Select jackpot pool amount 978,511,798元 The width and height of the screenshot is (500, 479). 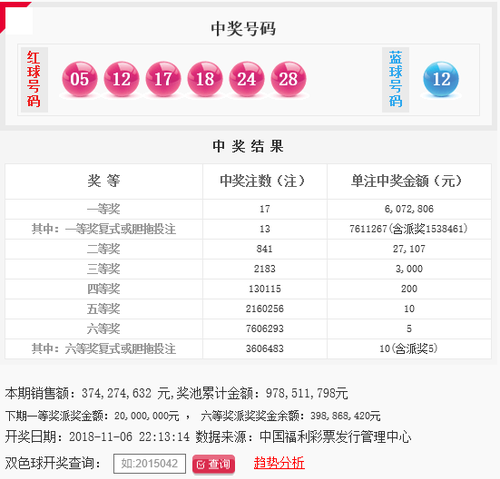pos(307,393)
